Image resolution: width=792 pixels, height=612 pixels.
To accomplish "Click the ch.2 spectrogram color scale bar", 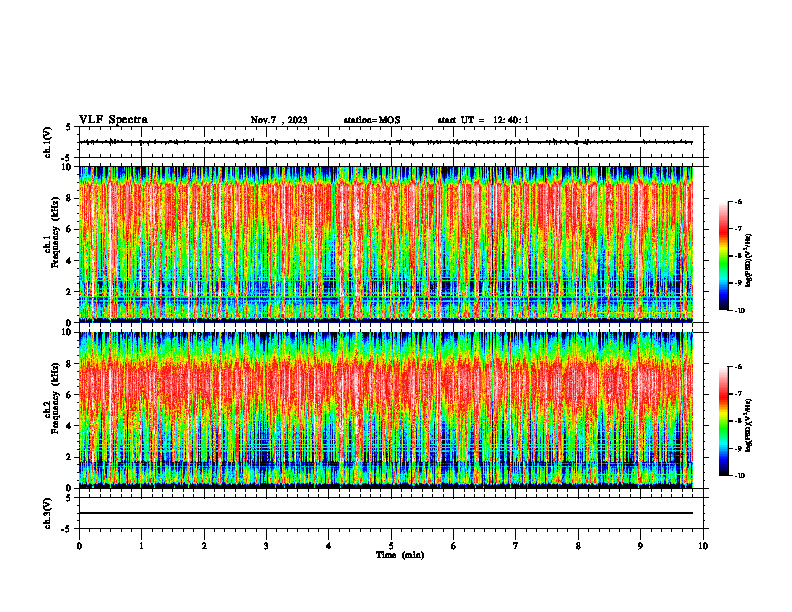I will point(723,421).
